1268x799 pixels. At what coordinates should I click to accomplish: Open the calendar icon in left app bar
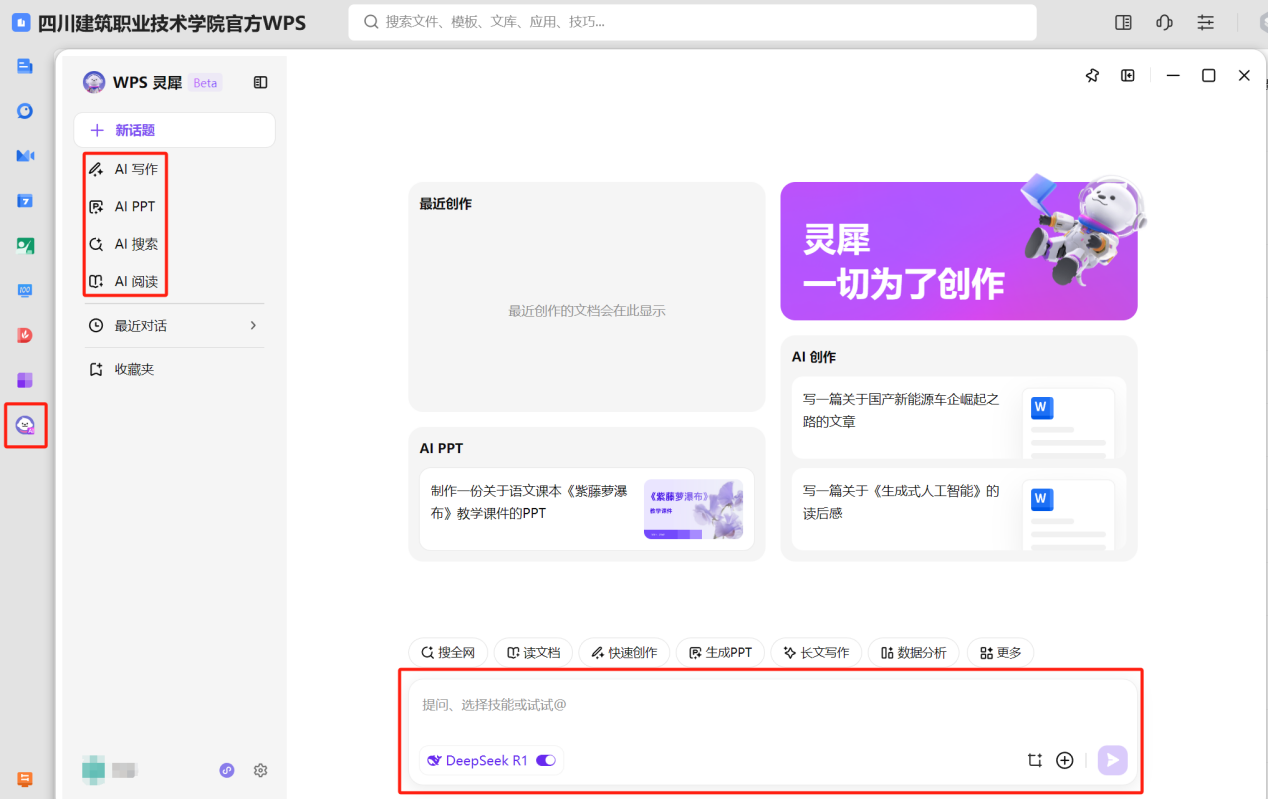[x=25, y=201]
